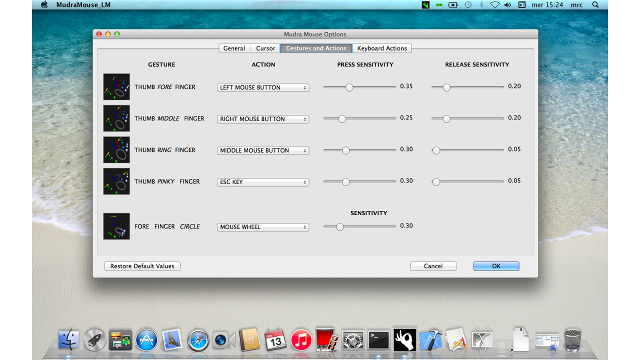Launch the App Store from dock
Screen dimensions: 640x360
pyautogui.click(x=146, y=340)
